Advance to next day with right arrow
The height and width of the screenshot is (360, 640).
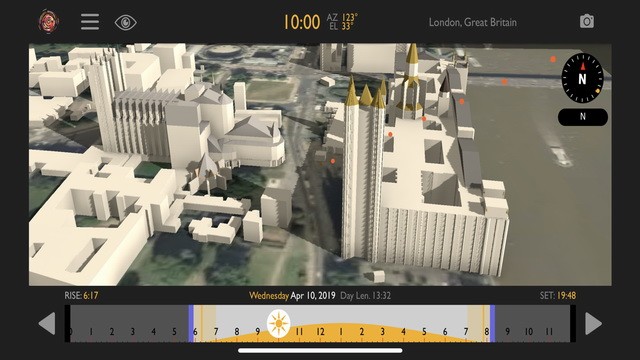point(593,324)
